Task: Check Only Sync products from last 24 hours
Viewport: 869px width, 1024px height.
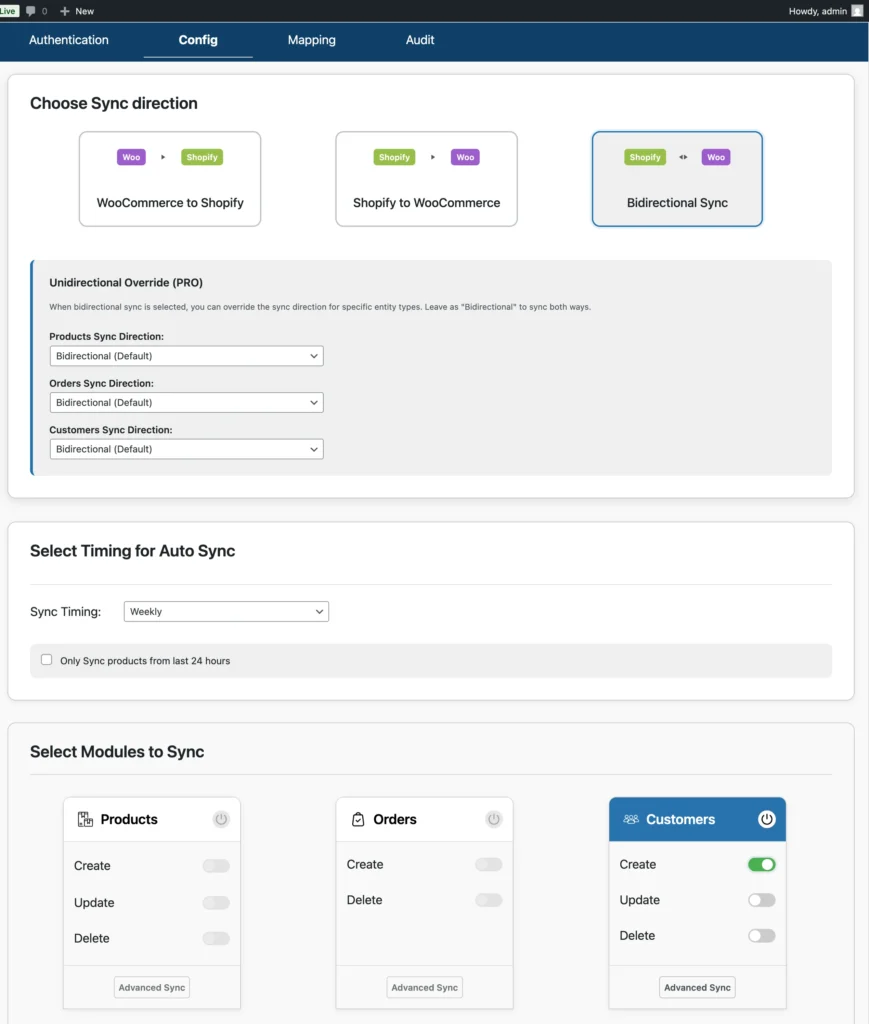Action: click(x=46, y=660)
